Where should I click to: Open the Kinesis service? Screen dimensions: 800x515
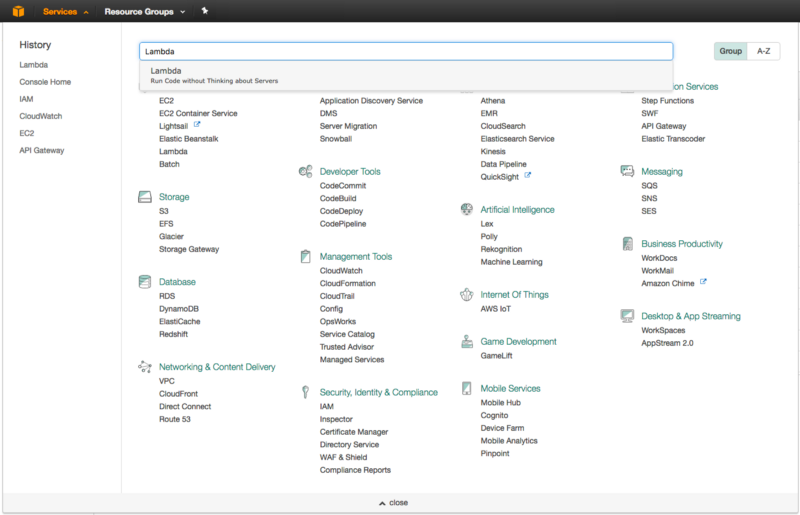(493, 152)
